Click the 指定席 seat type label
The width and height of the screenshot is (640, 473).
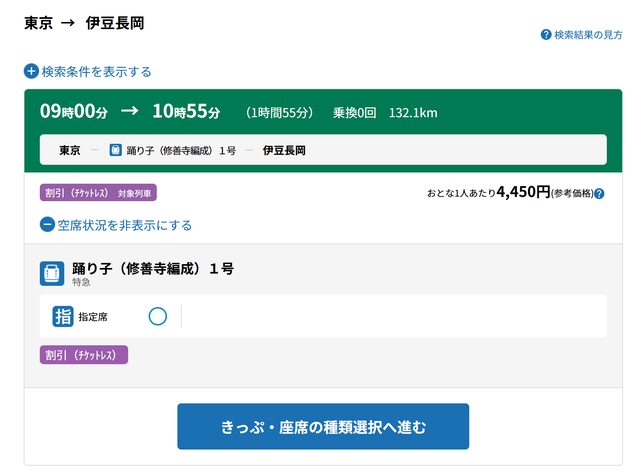tap(93, 317)
